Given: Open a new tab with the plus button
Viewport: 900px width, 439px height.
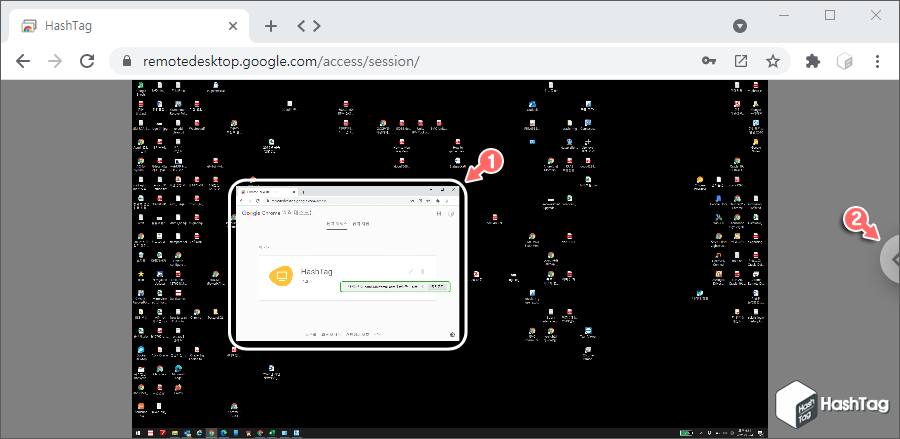Looking at the screenshot, I should (271, 26).
